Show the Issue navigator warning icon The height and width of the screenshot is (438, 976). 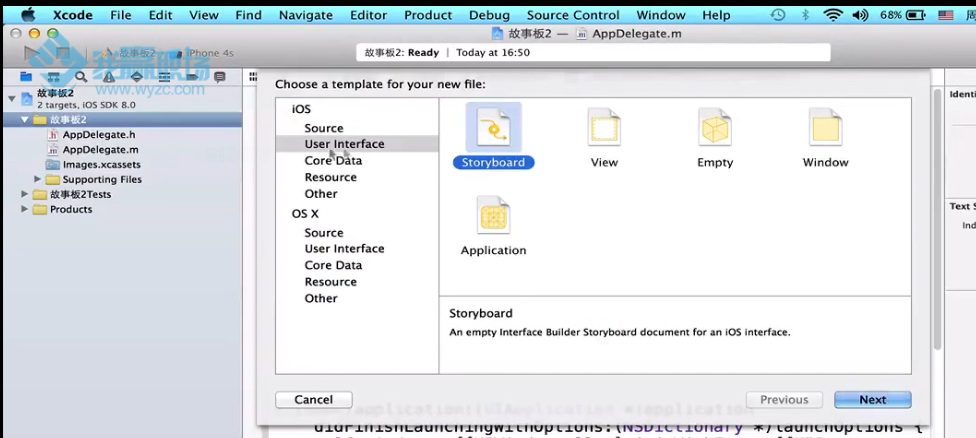109,77
